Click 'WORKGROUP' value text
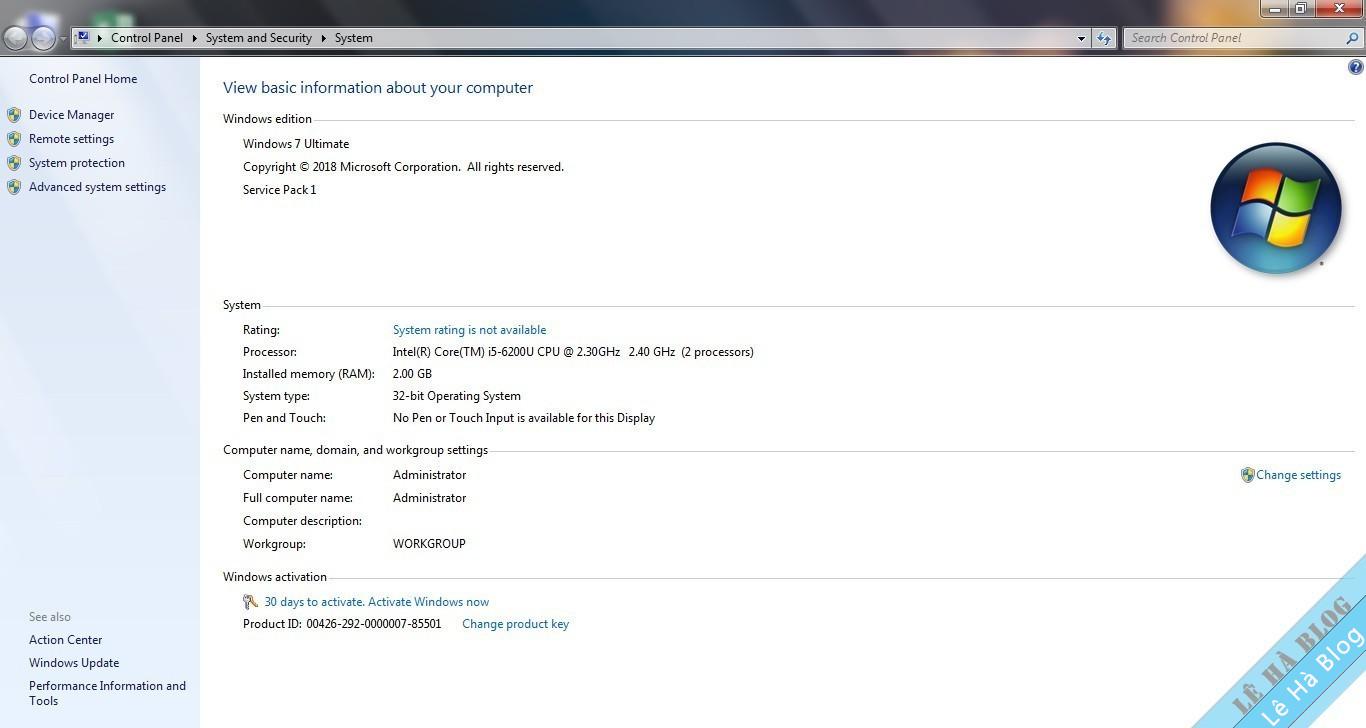Viewport: 1366px width, 728px height. (x=429, y=544)
